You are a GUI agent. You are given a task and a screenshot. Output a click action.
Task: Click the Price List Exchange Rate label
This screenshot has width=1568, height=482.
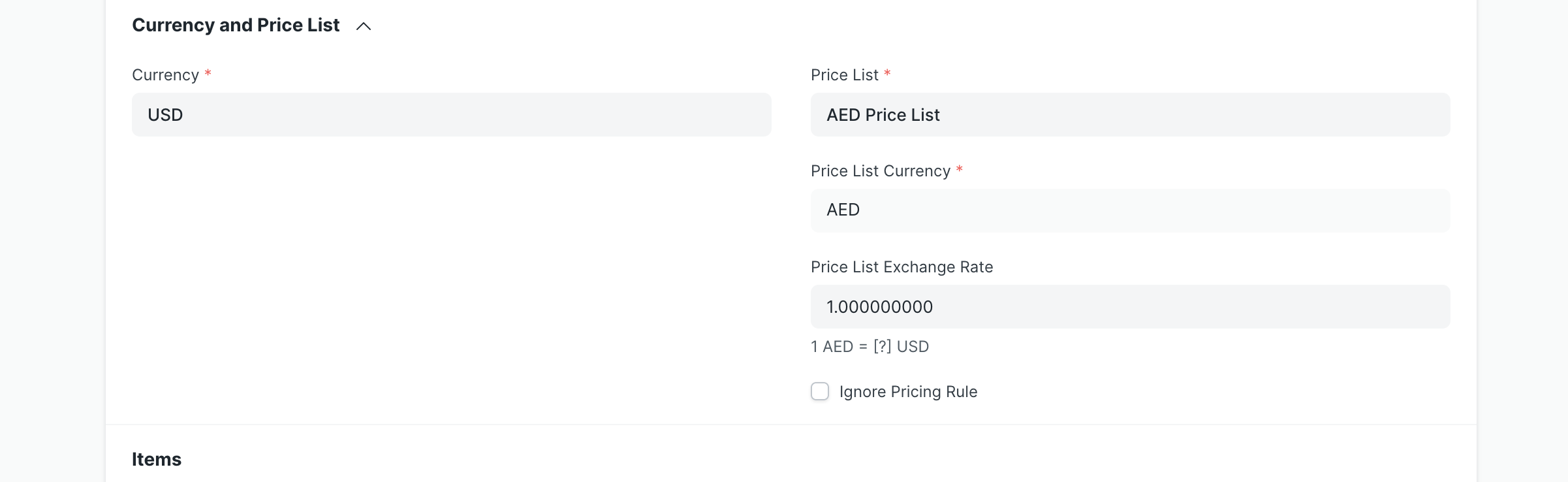pos(902,266)
